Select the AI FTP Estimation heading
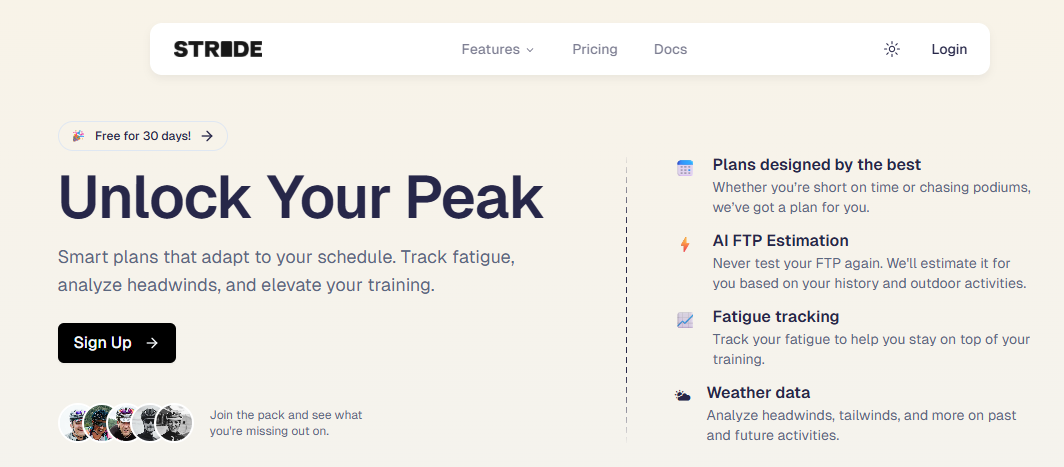Image resolution: width=1064 pixels, height=467 pixels. (780, 241)
